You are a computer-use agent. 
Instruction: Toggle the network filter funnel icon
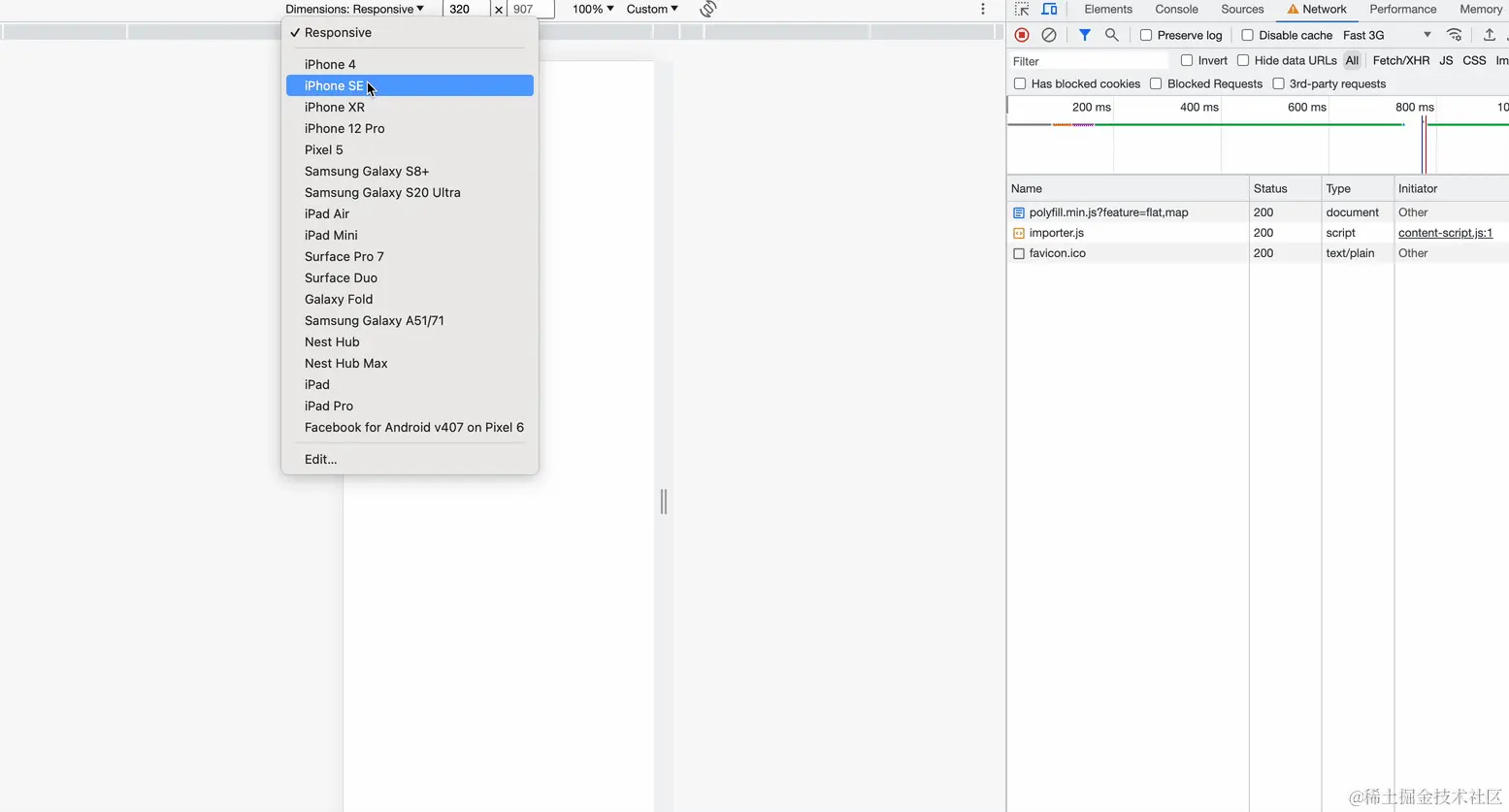click(x=1085, y=35)
